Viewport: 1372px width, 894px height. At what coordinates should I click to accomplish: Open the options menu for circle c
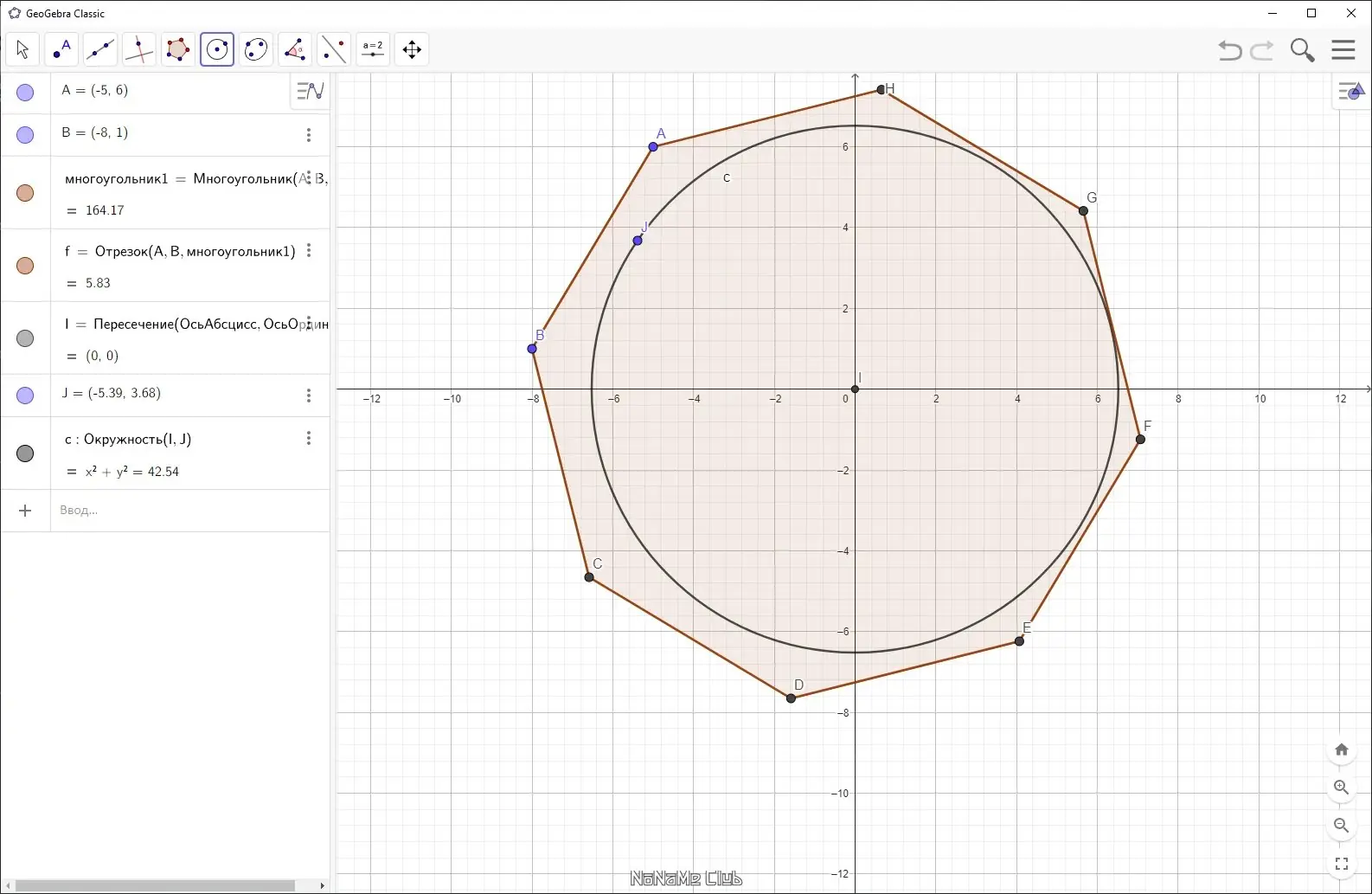(x=309, y=439)
